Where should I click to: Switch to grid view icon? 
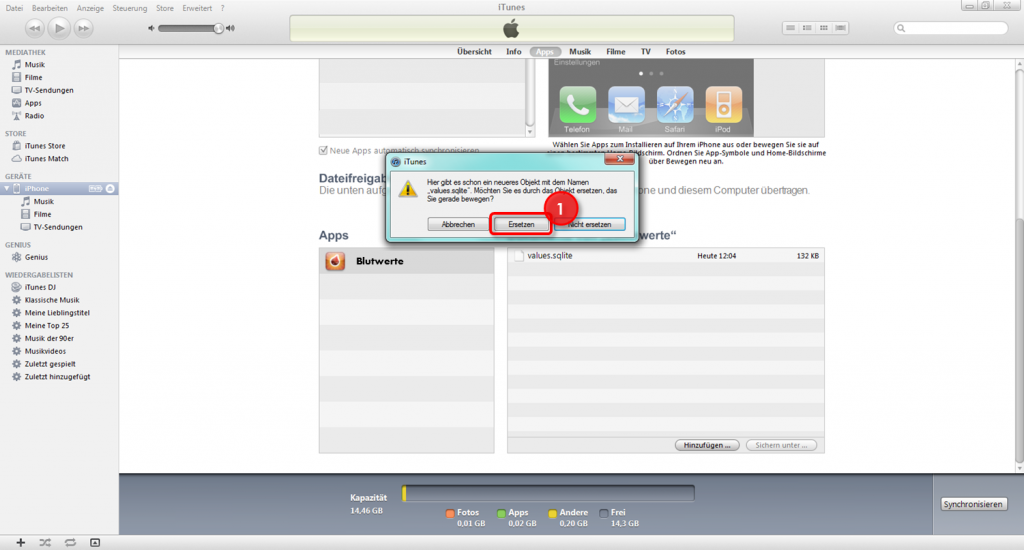tap(824, 28)
